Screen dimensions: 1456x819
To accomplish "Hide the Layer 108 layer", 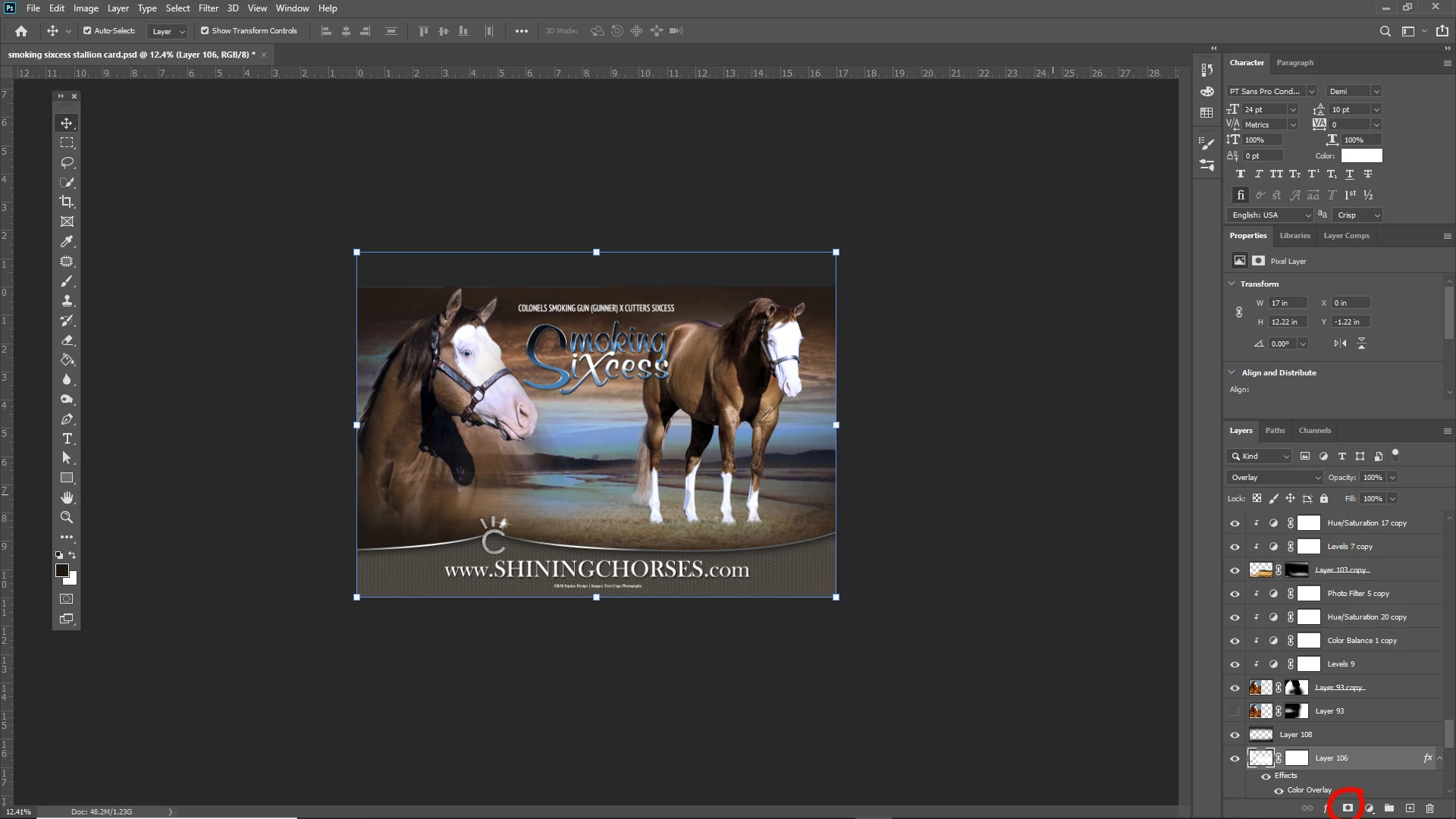I will pyautogui.click(x=1235, y=735).
